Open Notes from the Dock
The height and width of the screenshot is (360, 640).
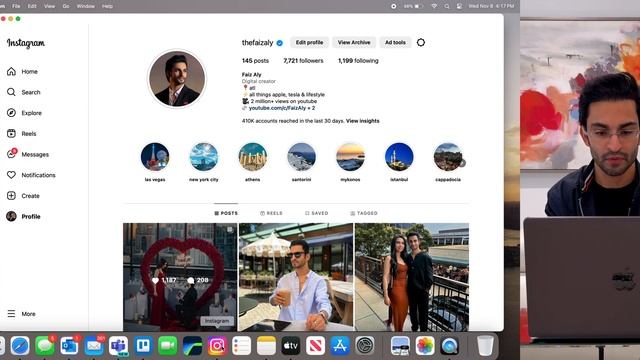point(266,346)
